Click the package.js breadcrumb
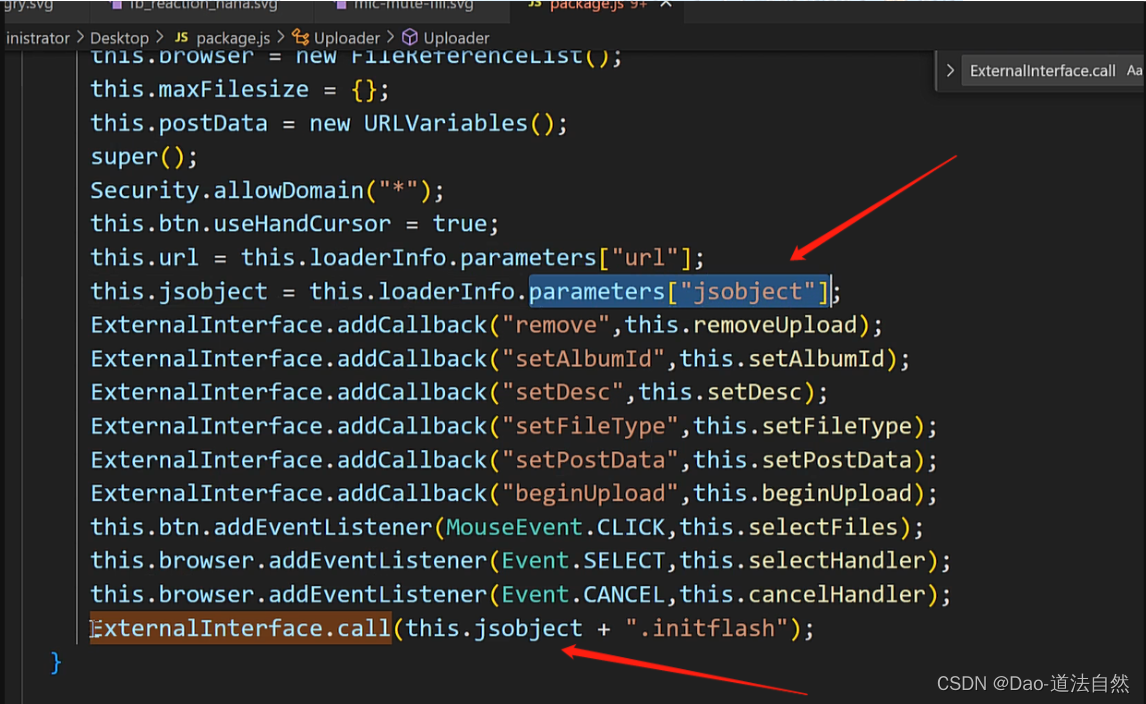 tap(233, 38)
